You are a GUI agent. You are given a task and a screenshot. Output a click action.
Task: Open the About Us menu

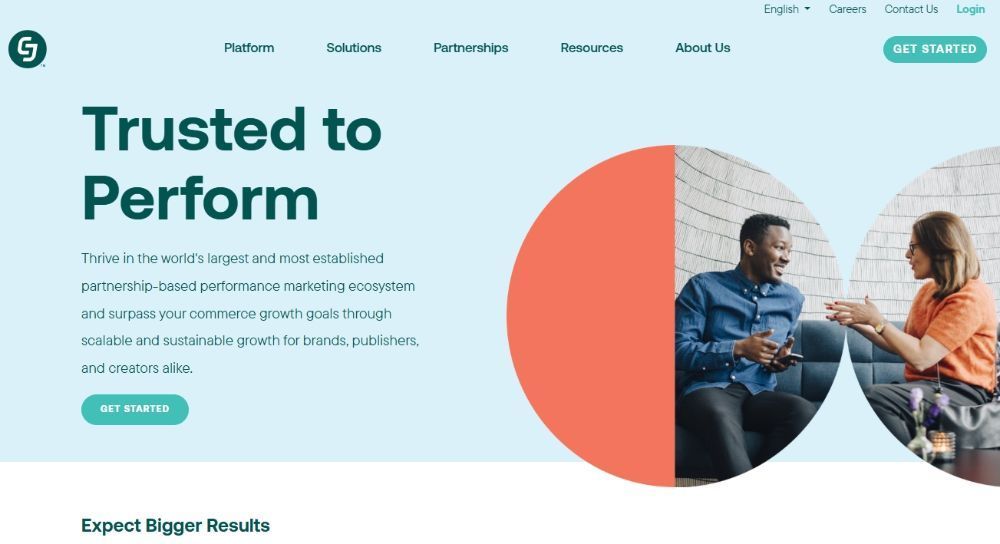coord(702,48)
